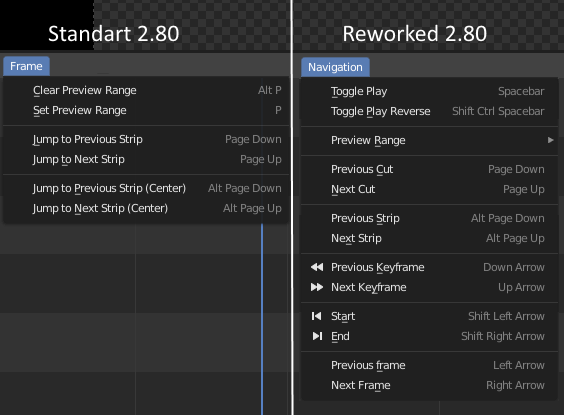The width and height of the screenshot is (564, 415).
Task: Select Jump to Previous Strip
Action: 146,139
